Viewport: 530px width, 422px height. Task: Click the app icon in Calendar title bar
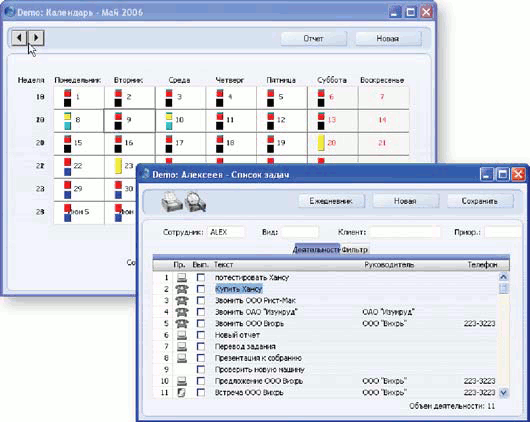9,12
